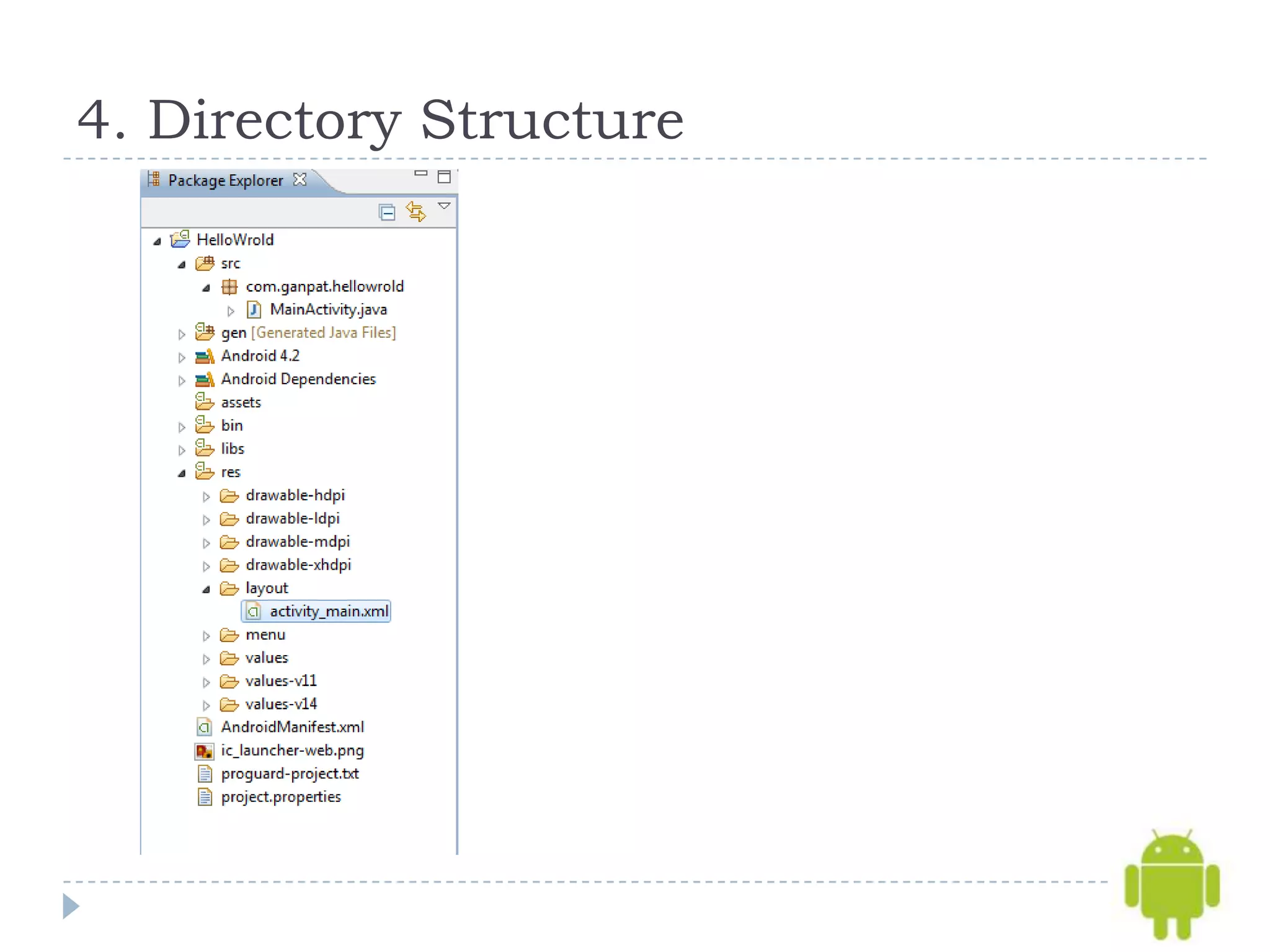Screen dimensions: 1270x952
Task: Collapse the res folder
Action: 182,474
